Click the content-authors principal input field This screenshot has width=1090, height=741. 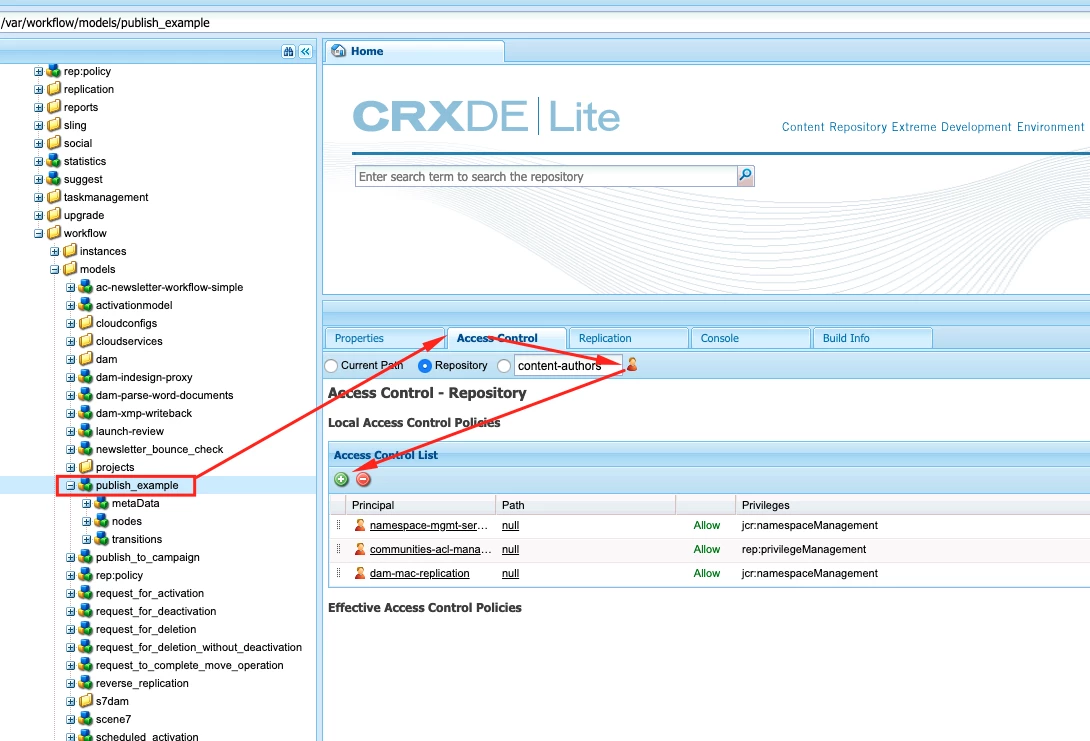(x=568, y=366)
